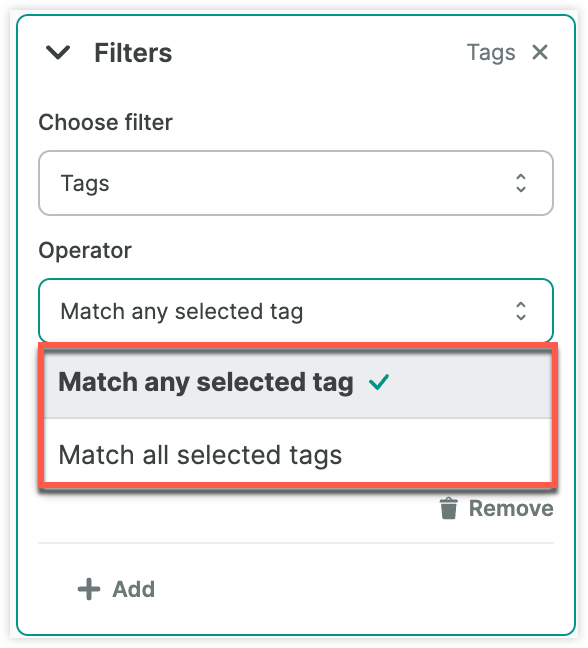Click the trash can icon

[x=449, y=508]
